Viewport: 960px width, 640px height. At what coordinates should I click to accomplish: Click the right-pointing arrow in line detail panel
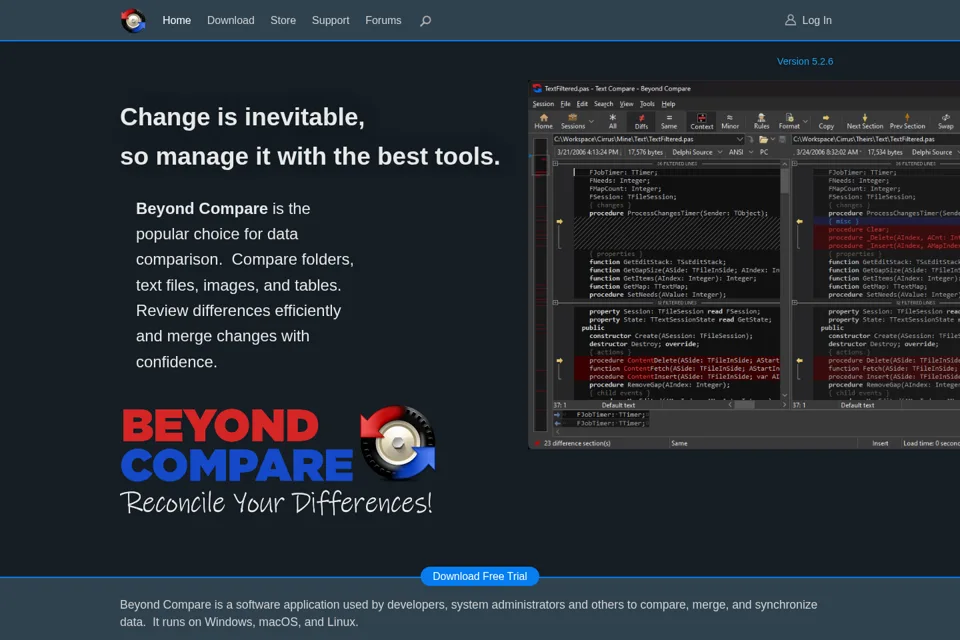[557, 415]
